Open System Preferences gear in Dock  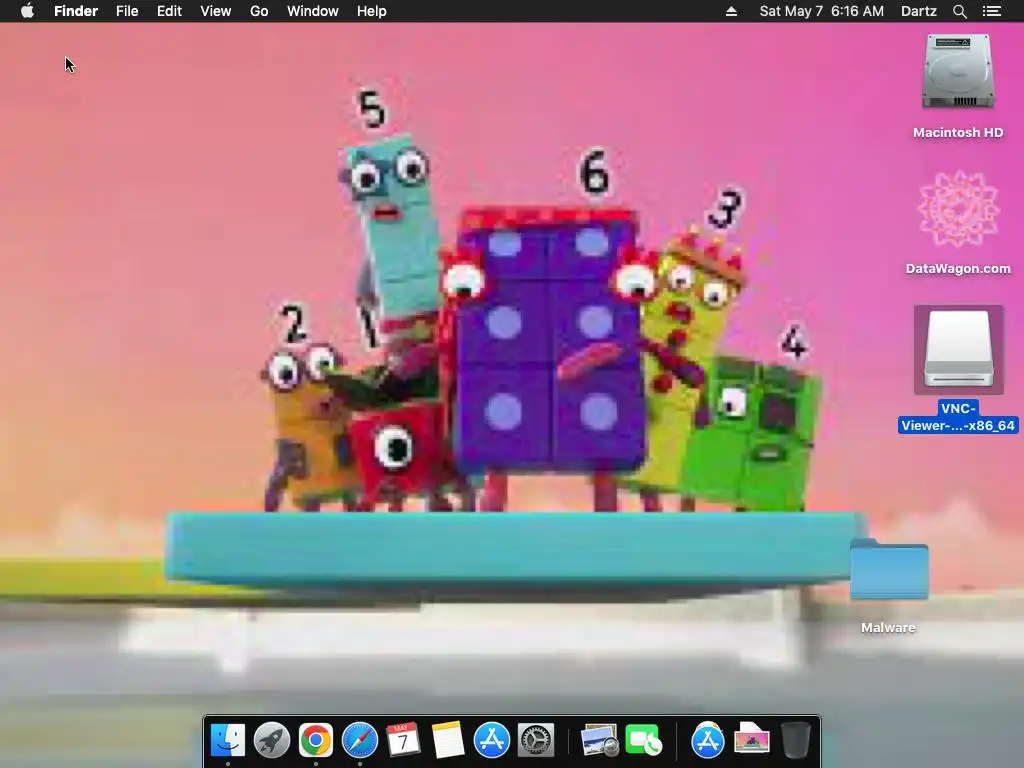pos(536,740)
